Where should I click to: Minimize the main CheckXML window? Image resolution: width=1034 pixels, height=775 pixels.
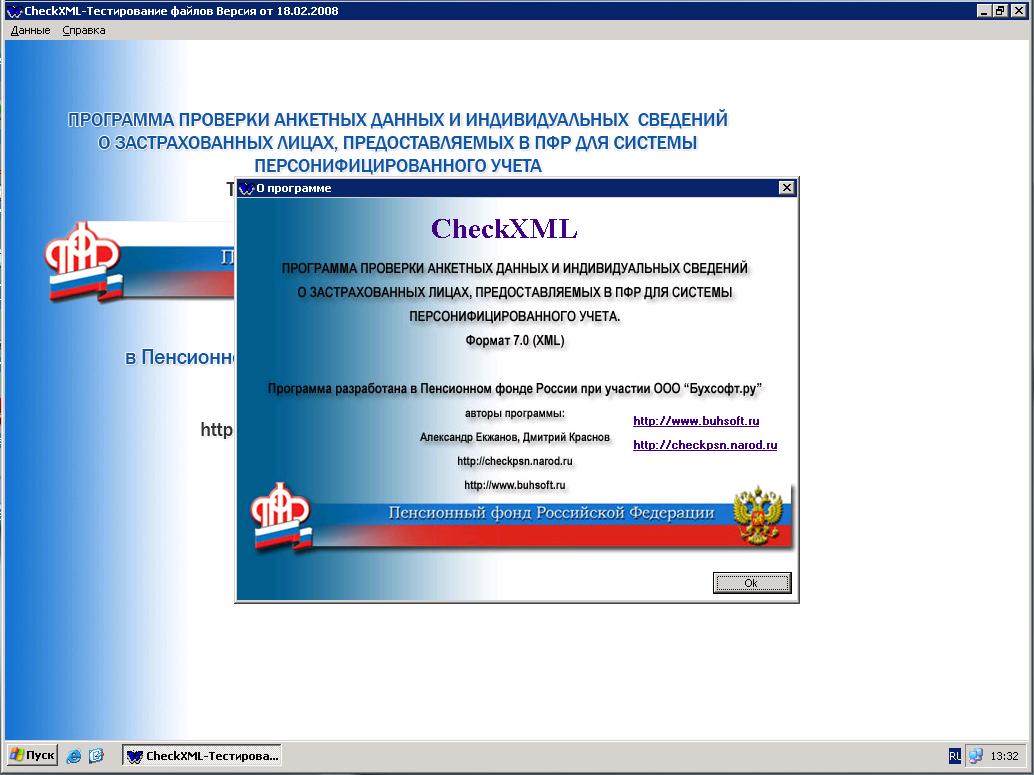985,10
